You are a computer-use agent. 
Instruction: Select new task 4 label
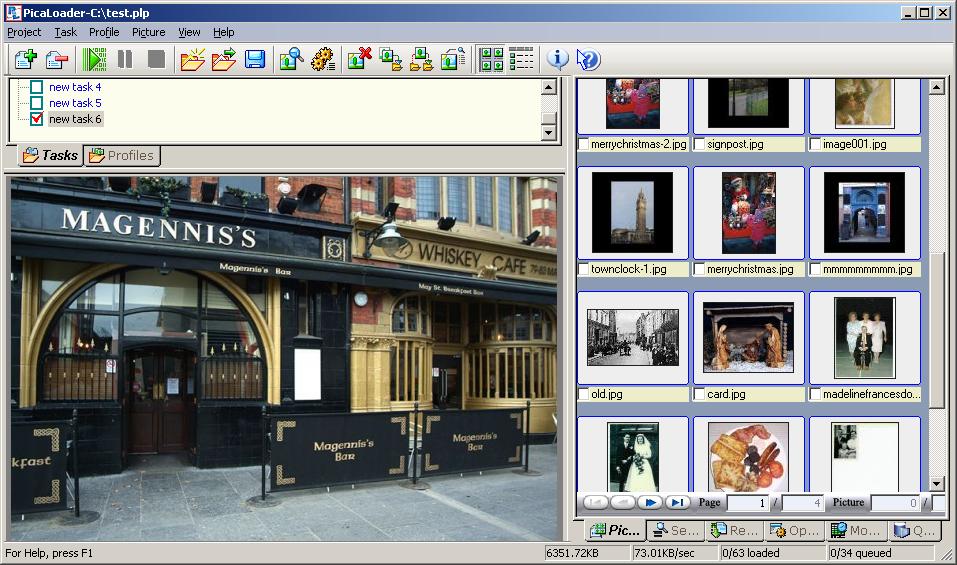coord(75,87)
